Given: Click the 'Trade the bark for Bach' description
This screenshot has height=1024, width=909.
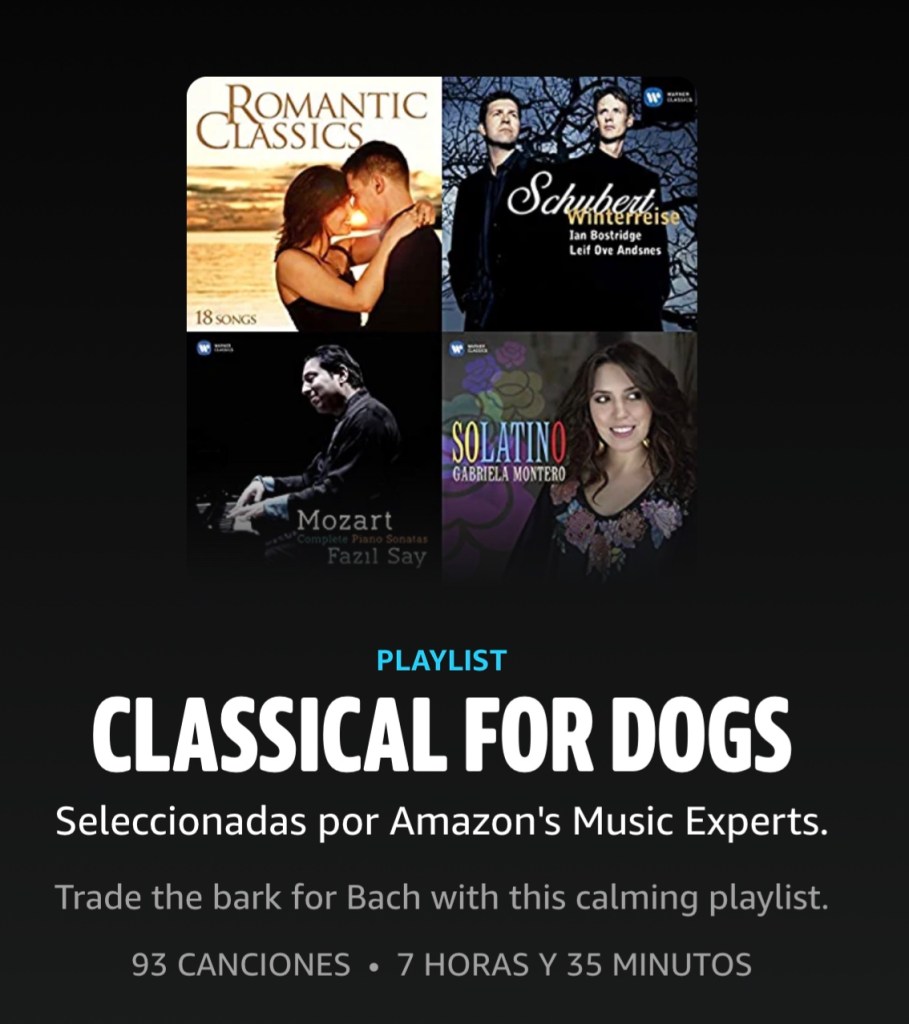Looking at the screenshot, I should point(441,898).
